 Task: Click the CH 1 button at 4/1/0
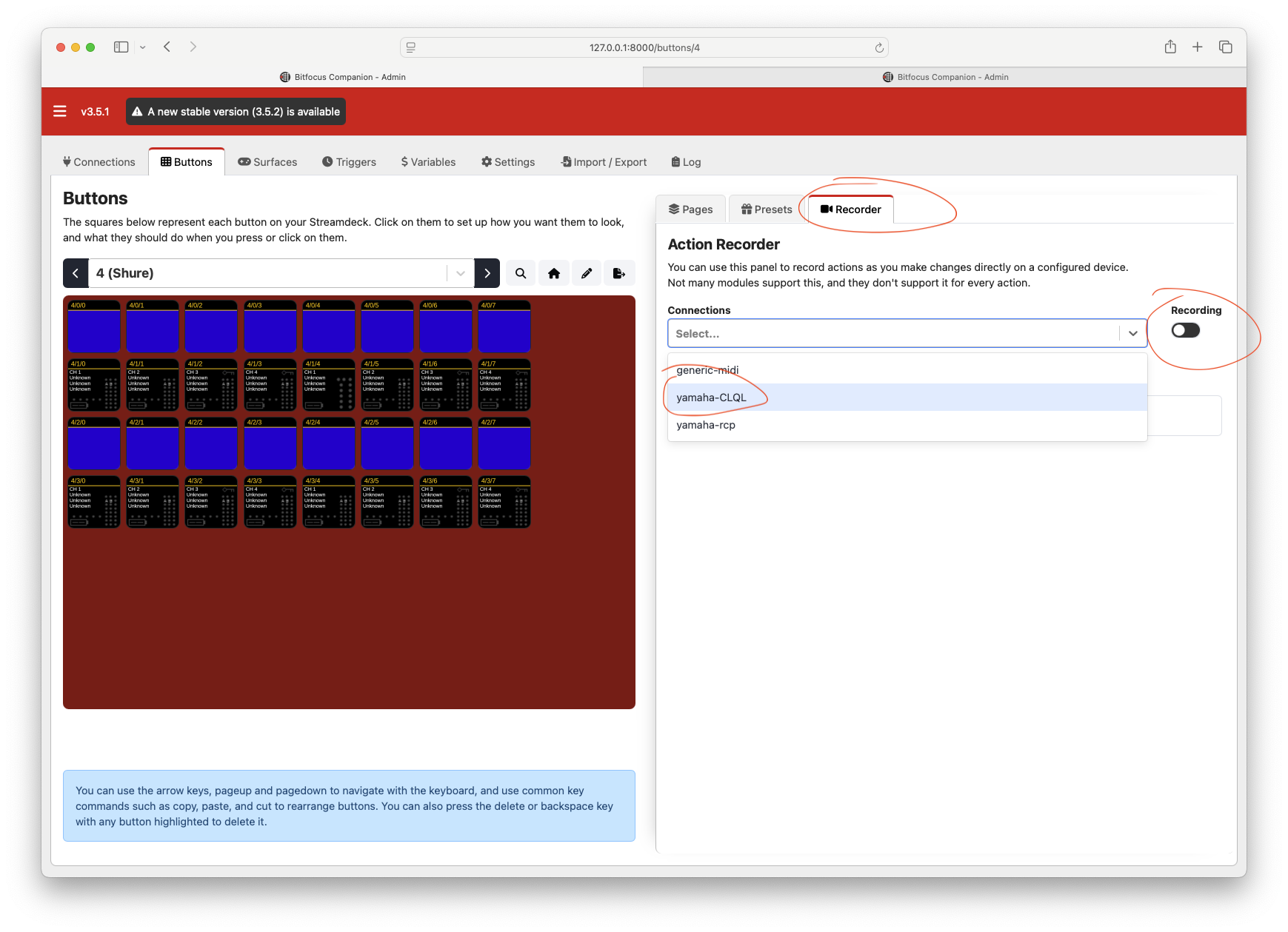[94, 385]
